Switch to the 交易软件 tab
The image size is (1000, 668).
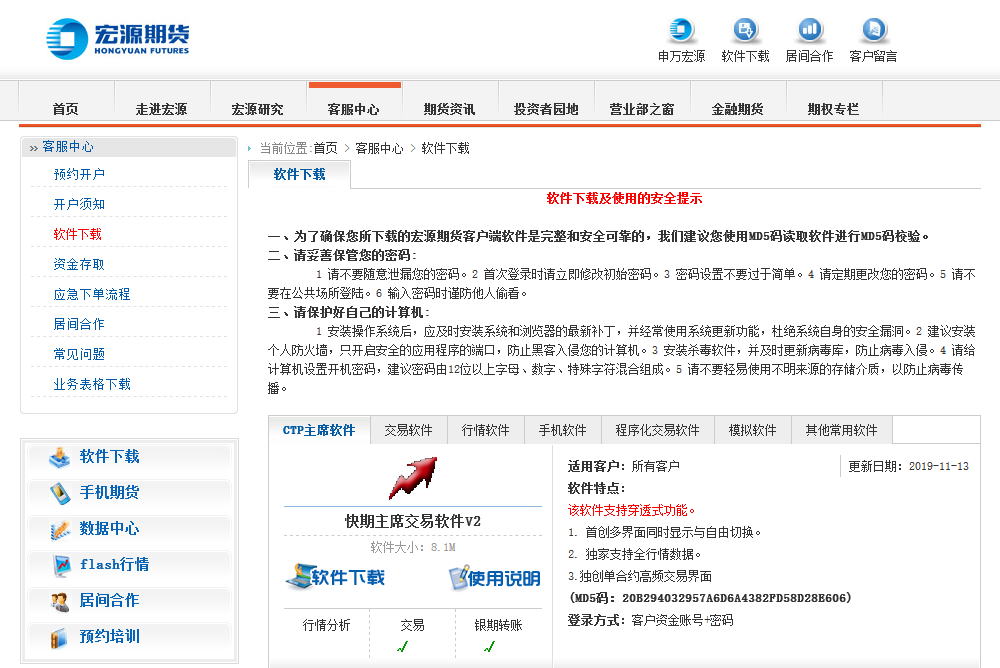click(406, 429)
